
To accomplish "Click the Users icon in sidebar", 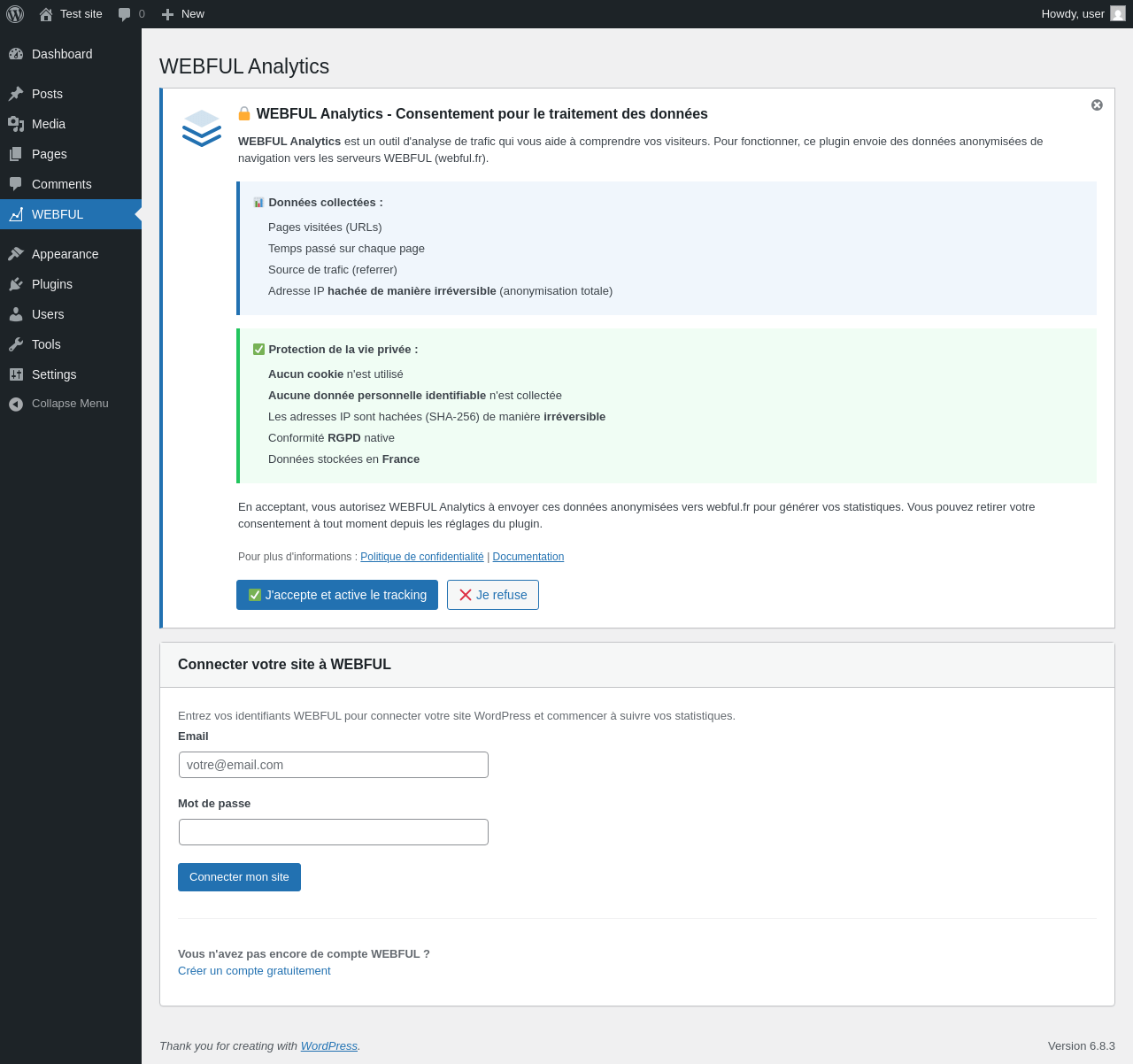I will pos(16,314).
